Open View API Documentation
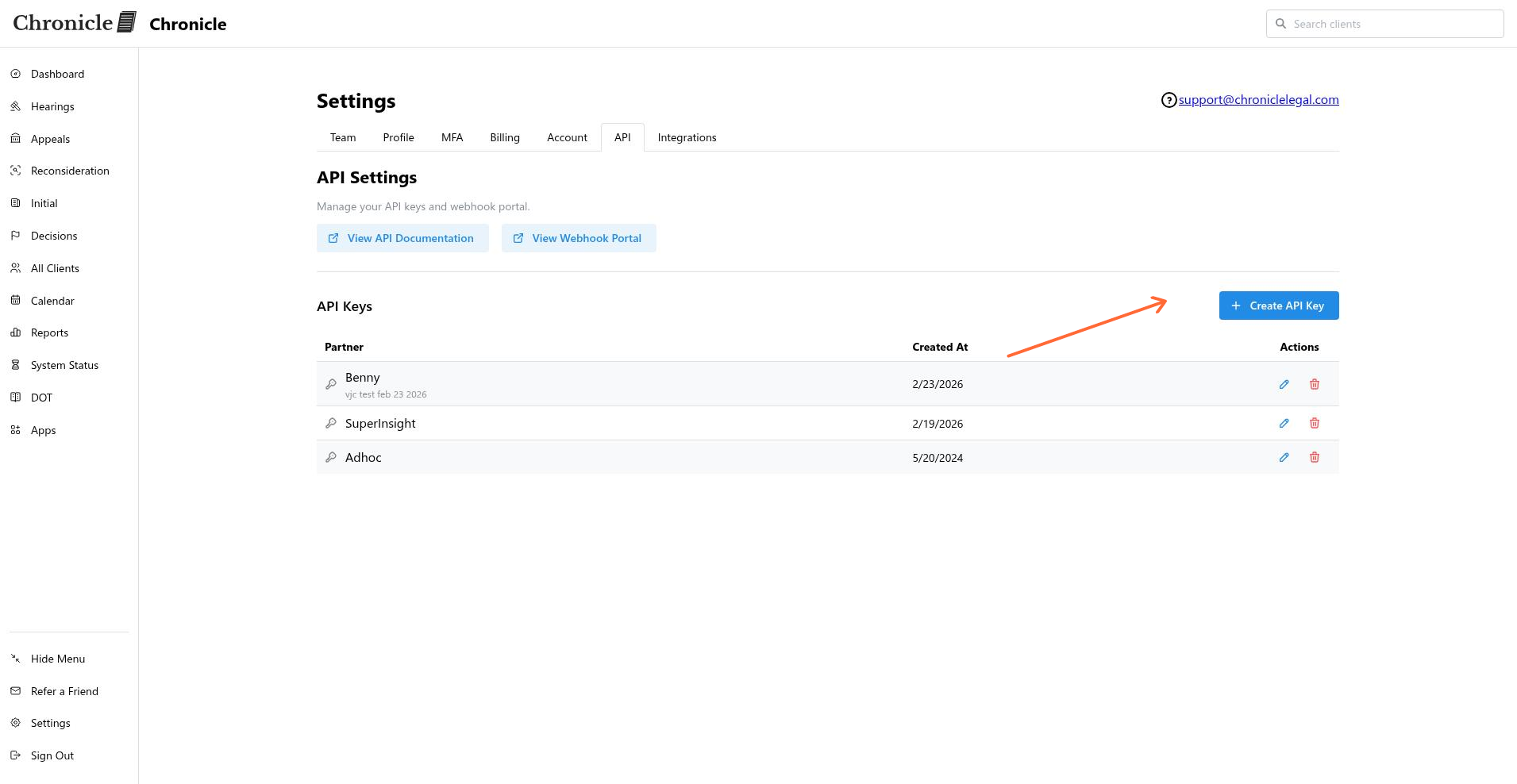 [x=402, y=238]
